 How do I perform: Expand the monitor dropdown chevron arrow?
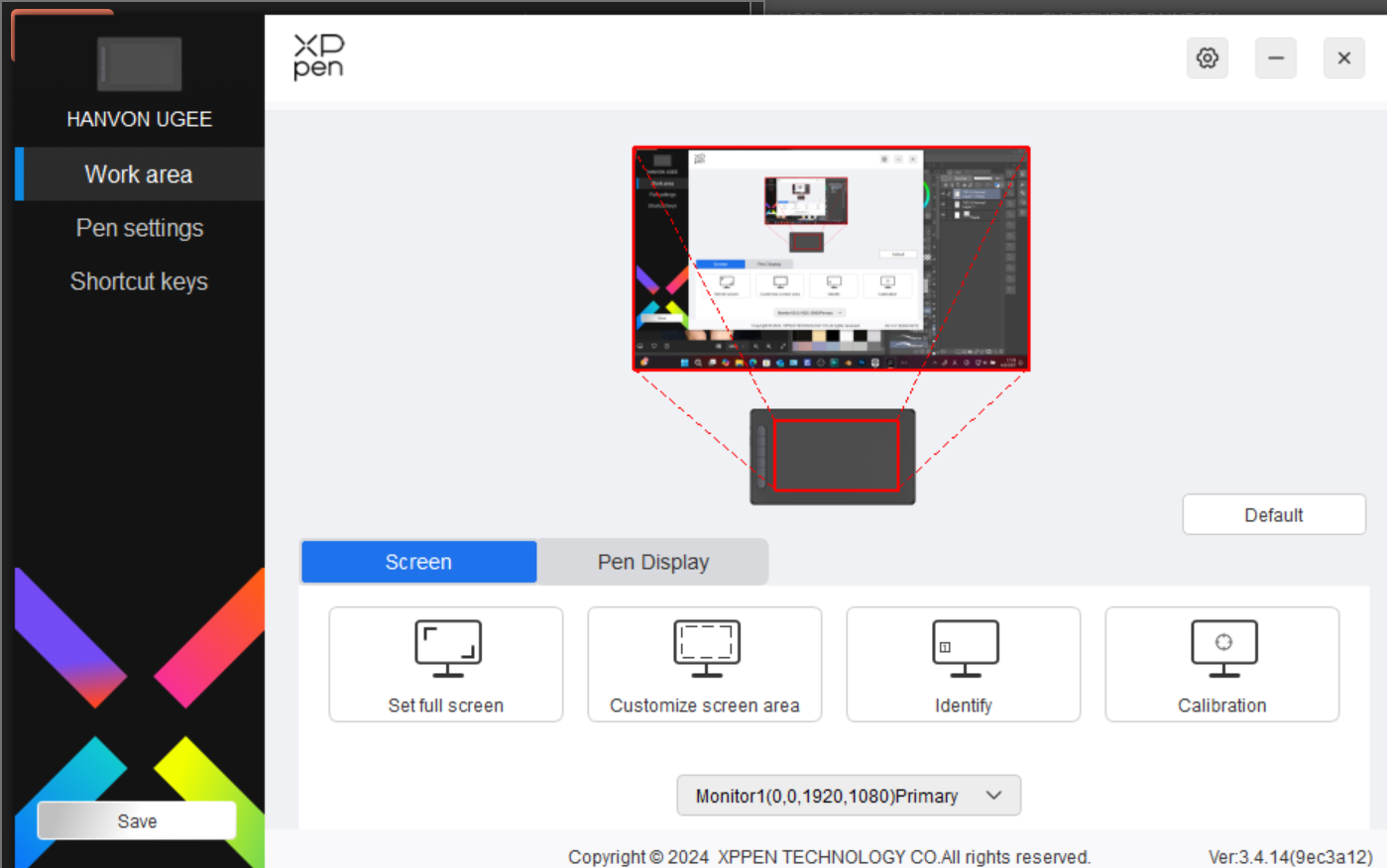[x=994, y=796]
